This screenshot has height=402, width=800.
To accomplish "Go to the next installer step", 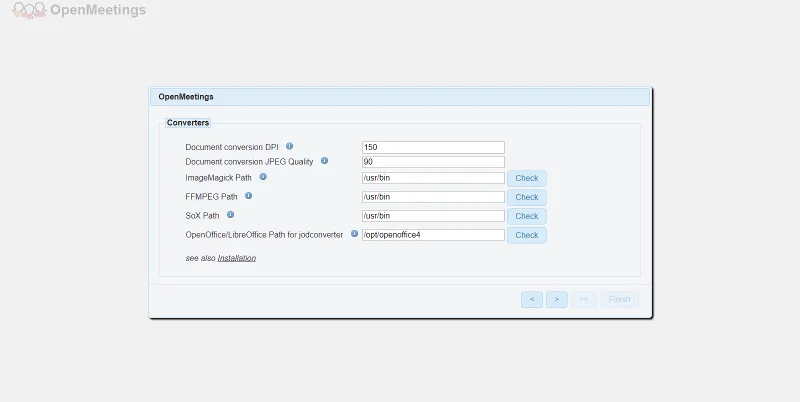I will coord(557,299).
